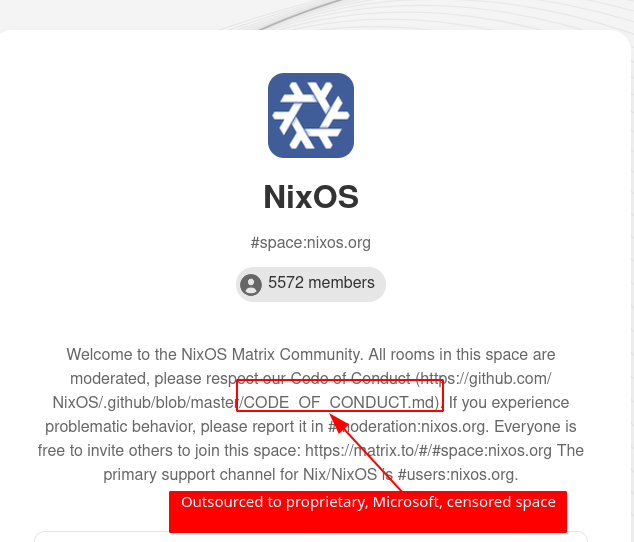634x542 pixels.
Task: Select the NixOS space title heading
Action: pos(311,197)
